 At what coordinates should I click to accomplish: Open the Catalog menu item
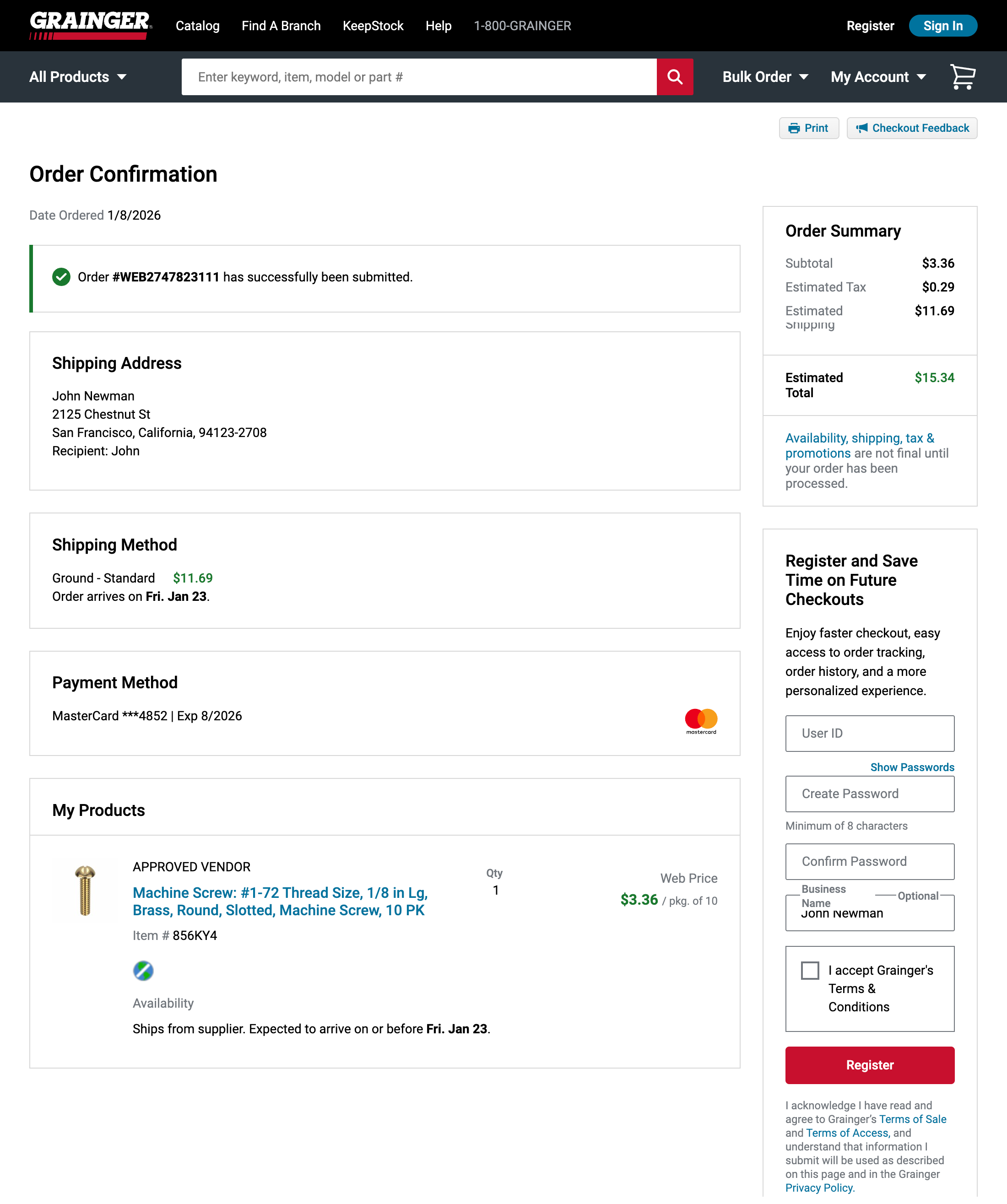click(197, 26)
